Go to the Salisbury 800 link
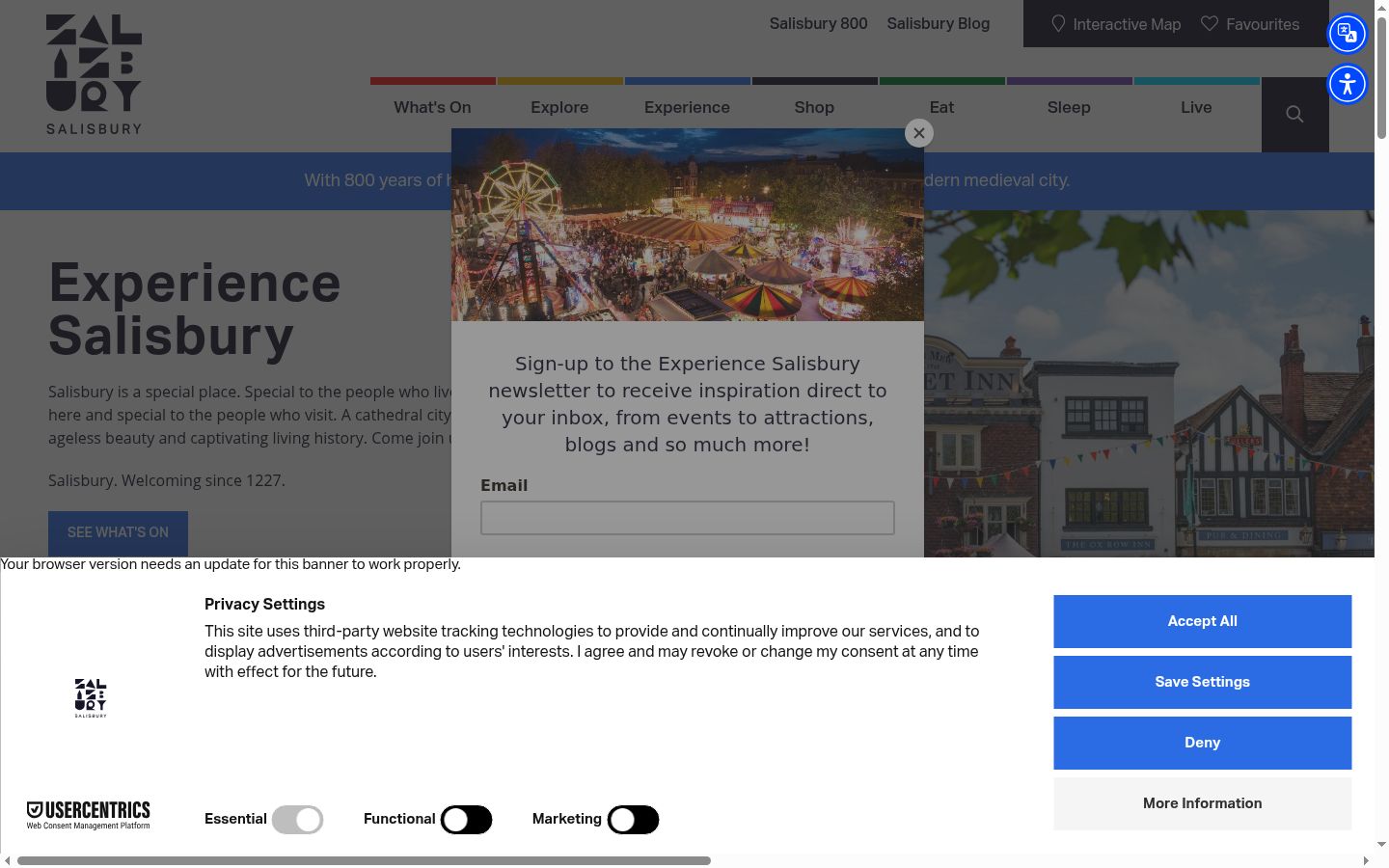The height and width of the screenshot is (868, 1389). (818, 23)
